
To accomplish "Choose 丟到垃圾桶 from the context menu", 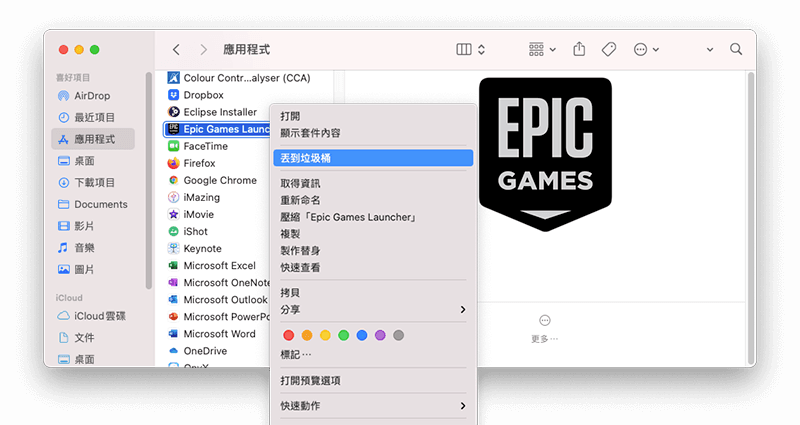I will [x=373, y=158].
